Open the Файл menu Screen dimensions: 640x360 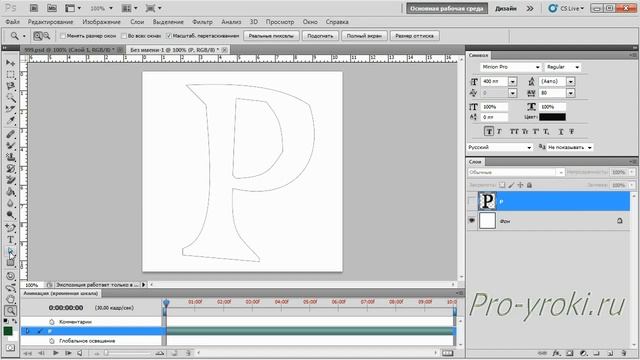13,22
